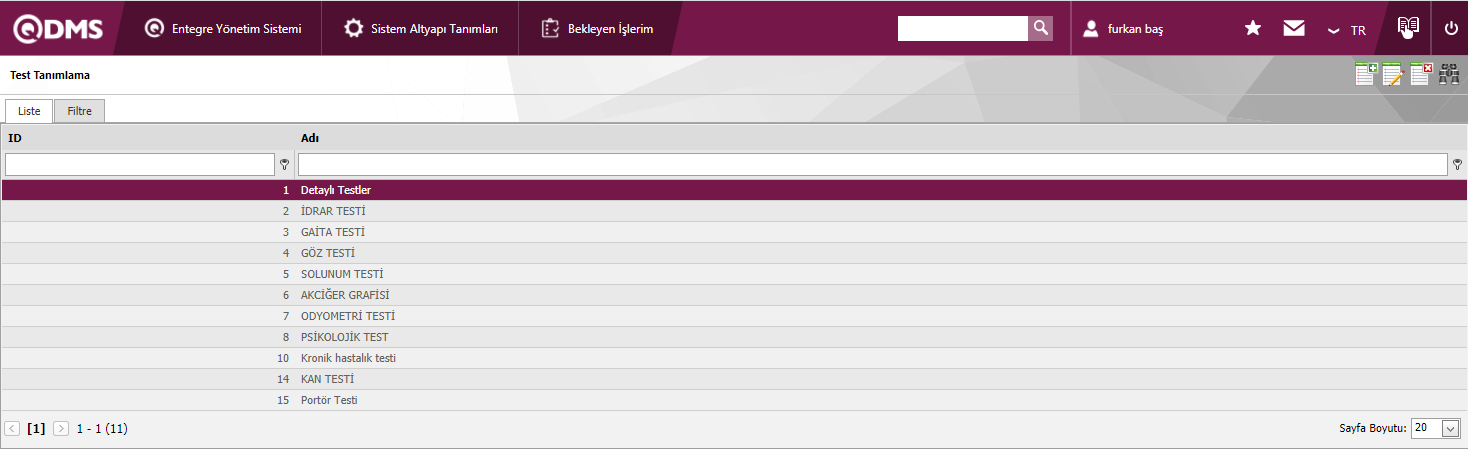Open furkan baş user profile
The image size is (1468, 450).
[1123, 29]
